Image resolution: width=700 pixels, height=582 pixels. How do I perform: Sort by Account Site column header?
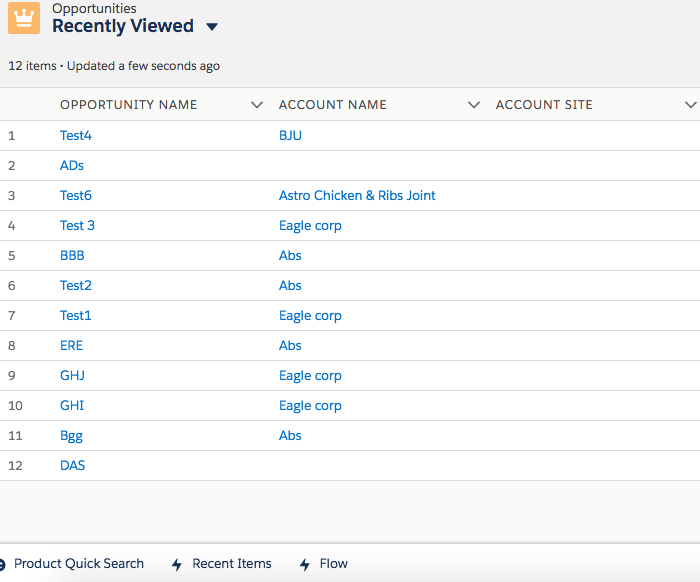(x=544, y=105)
